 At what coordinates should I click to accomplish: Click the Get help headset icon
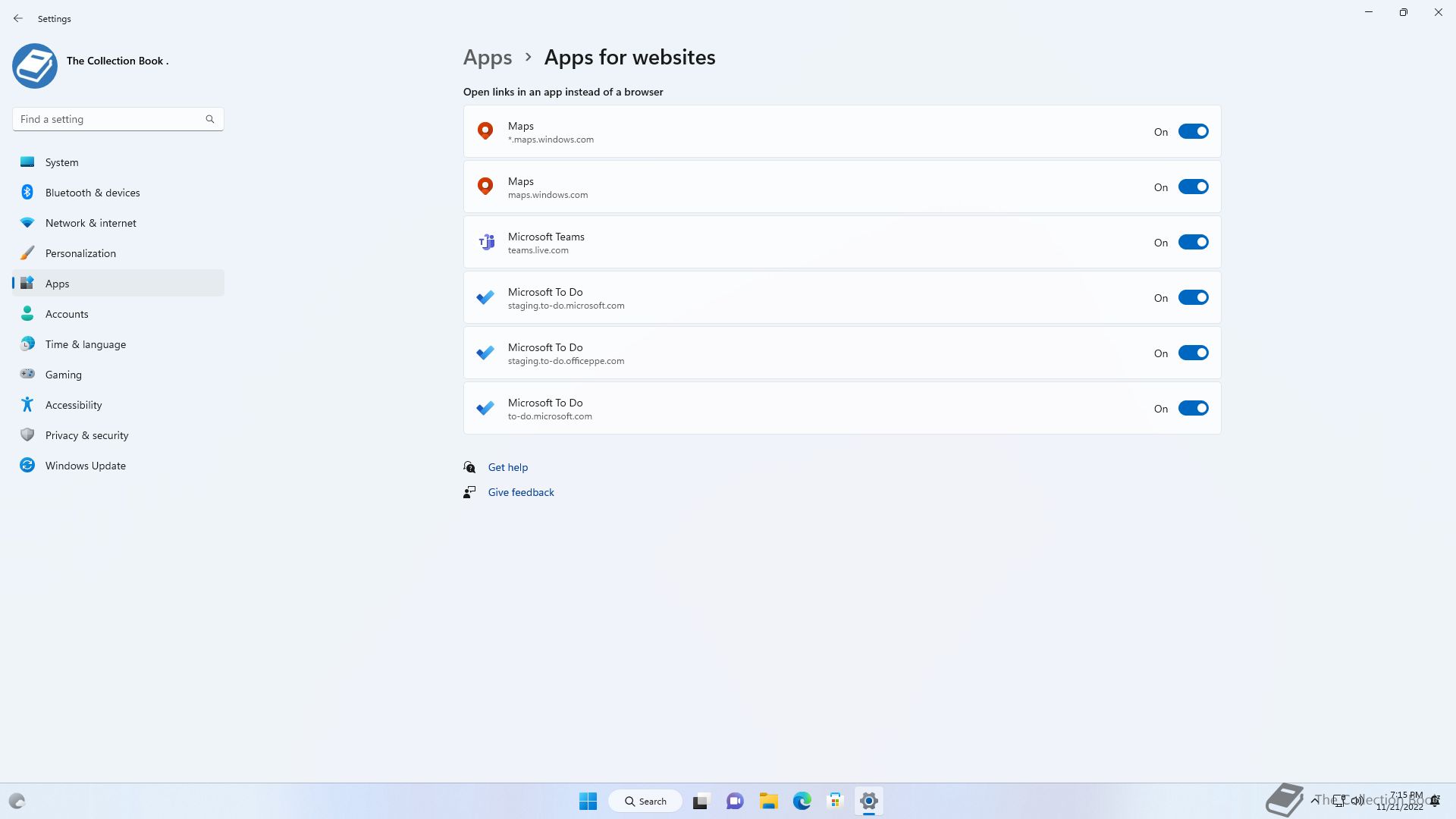[x=469, y=467]
